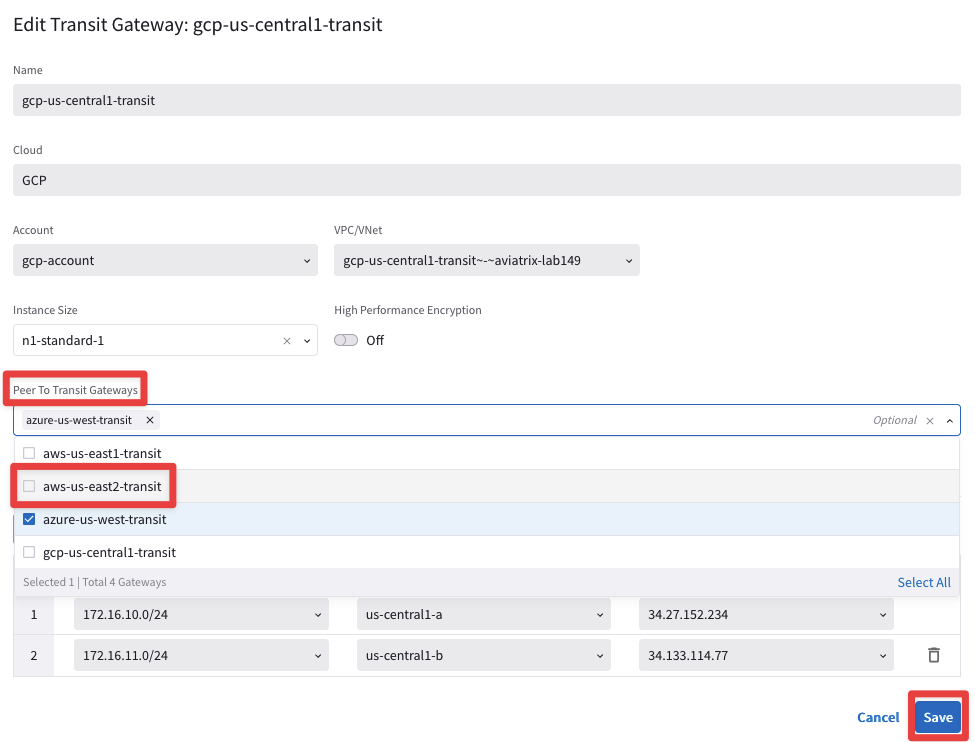The image size is (975, 742).
Task: Toggle High Performance Encryption switch
Action: coord(346,340)
